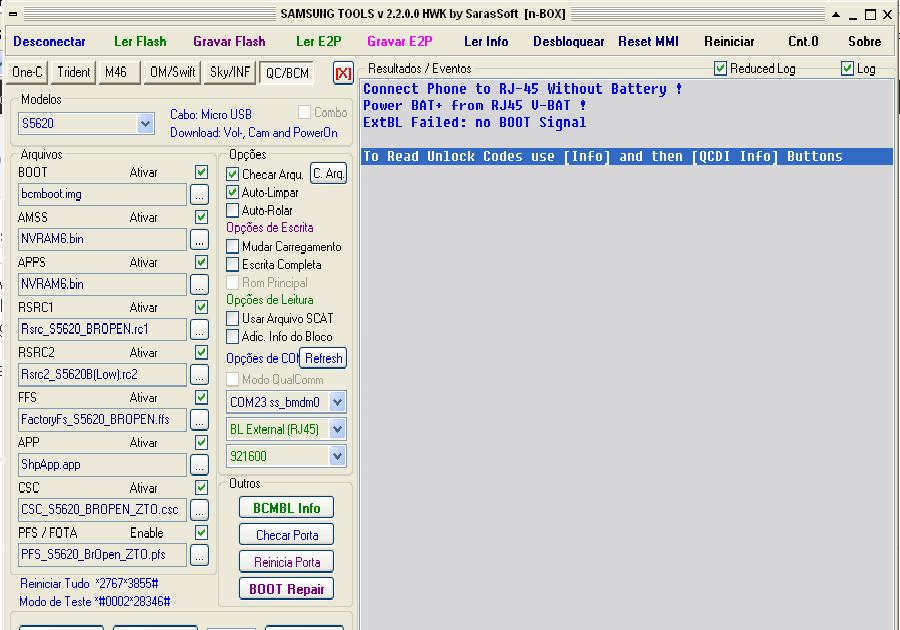Disable BOOT Ativar checkbox
Image resolution: width=900 pixels, height=630 pixels.
tap(201, 172)
